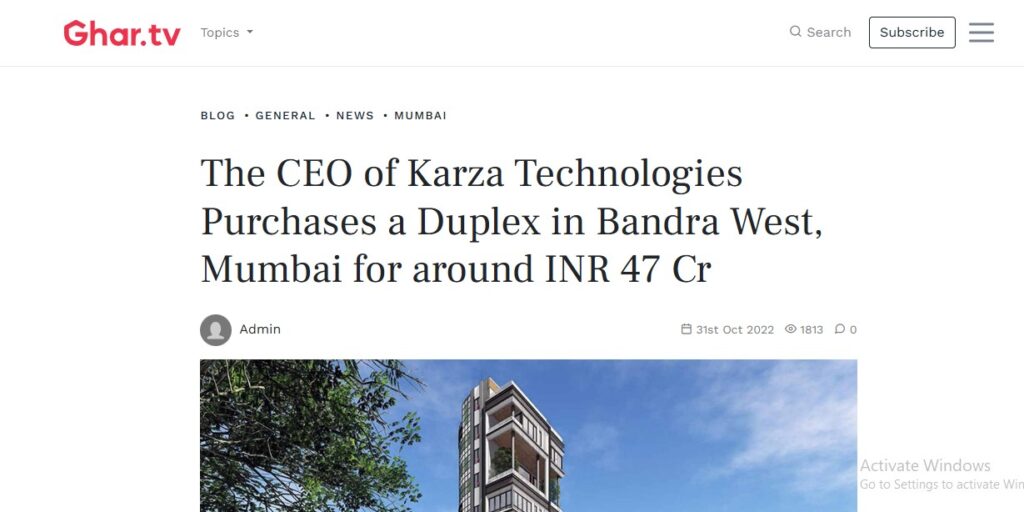The image size is (1024, 512).
Task: Click the search magnifier icon
Action: tap(795, 31)
